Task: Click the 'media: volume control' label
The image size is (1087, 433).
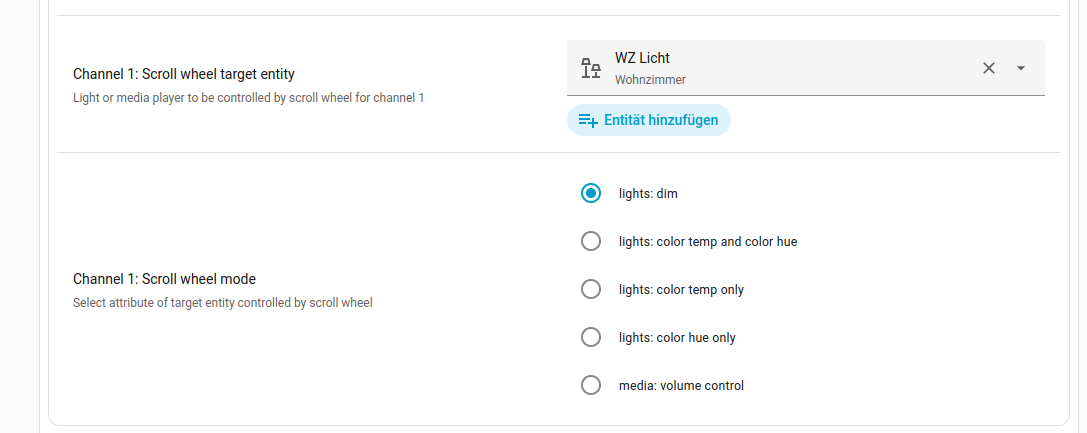Action: 681,385
